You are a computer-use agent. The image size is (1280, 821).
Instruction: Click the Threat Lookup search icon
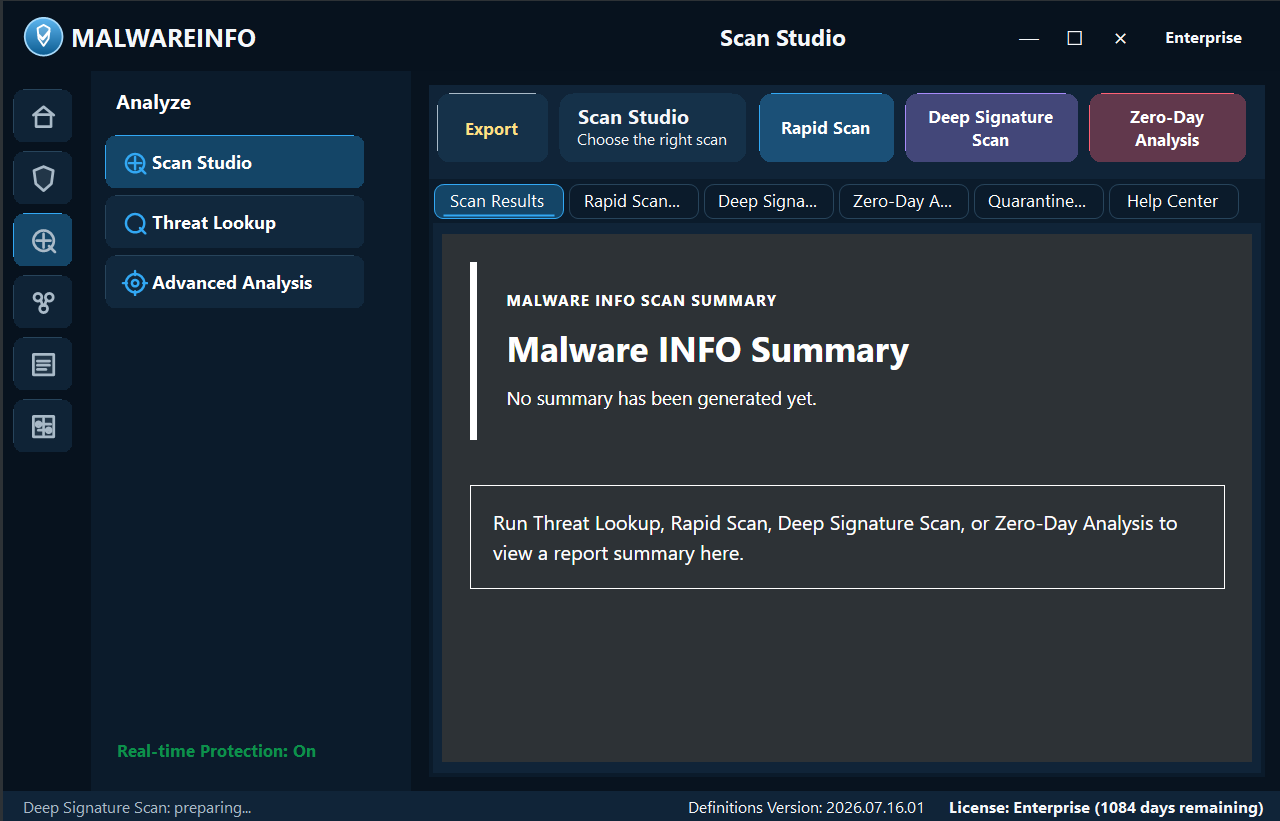coord(135,223)
